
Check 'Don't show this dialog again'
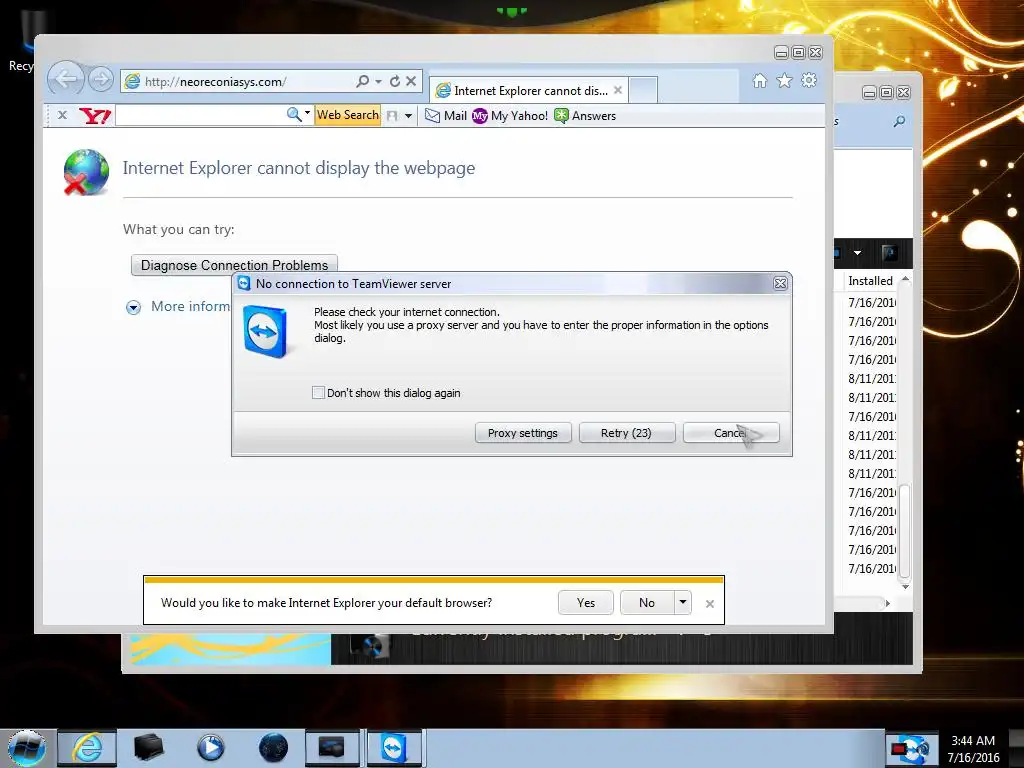coord(318,392)
